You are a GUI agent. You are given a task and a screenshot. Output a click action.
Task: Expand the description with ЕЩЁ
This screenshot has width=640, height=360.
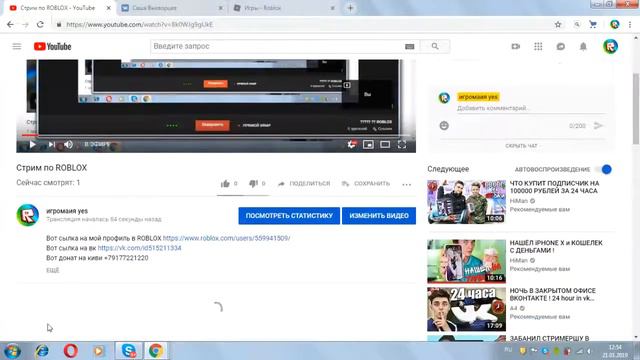[53, 270]
